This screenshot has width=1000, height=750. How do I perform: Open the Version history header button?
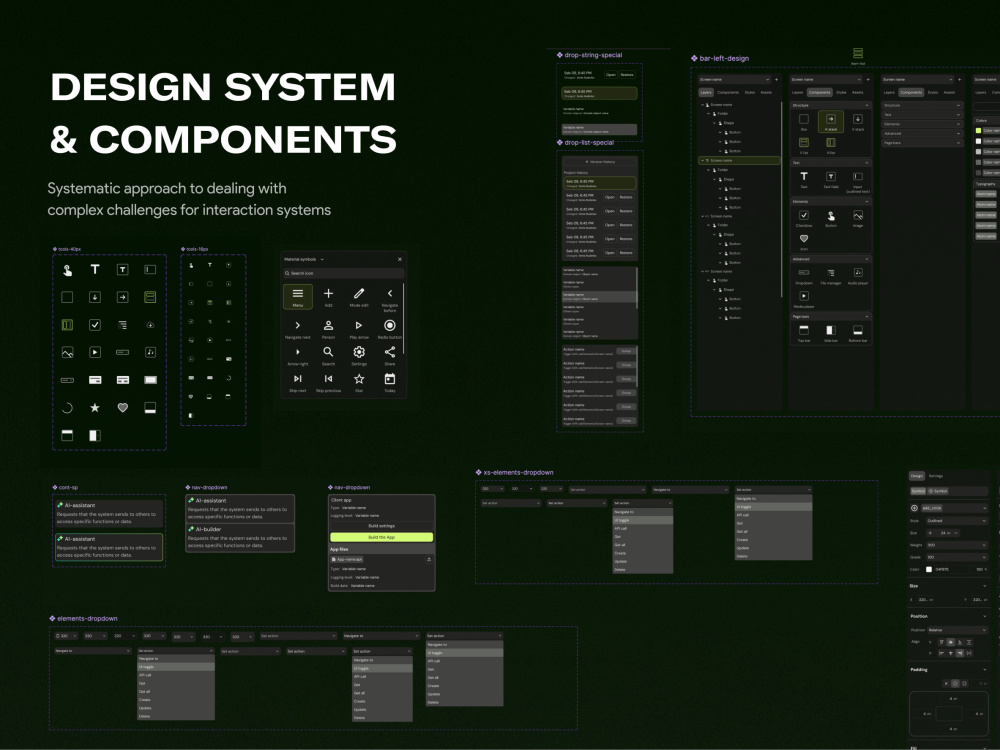pyautogui.click(x=600, y=162)
